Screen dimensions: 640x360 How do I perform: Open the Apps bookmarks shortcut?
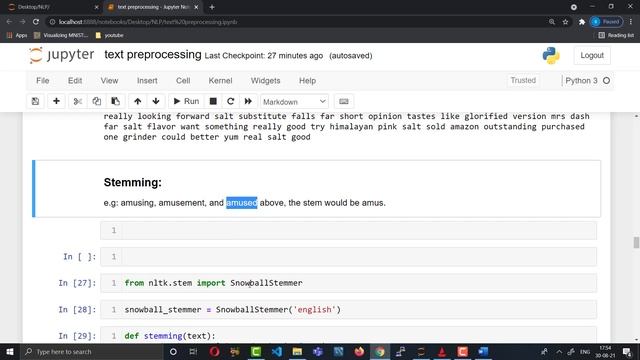pos(17,36)
